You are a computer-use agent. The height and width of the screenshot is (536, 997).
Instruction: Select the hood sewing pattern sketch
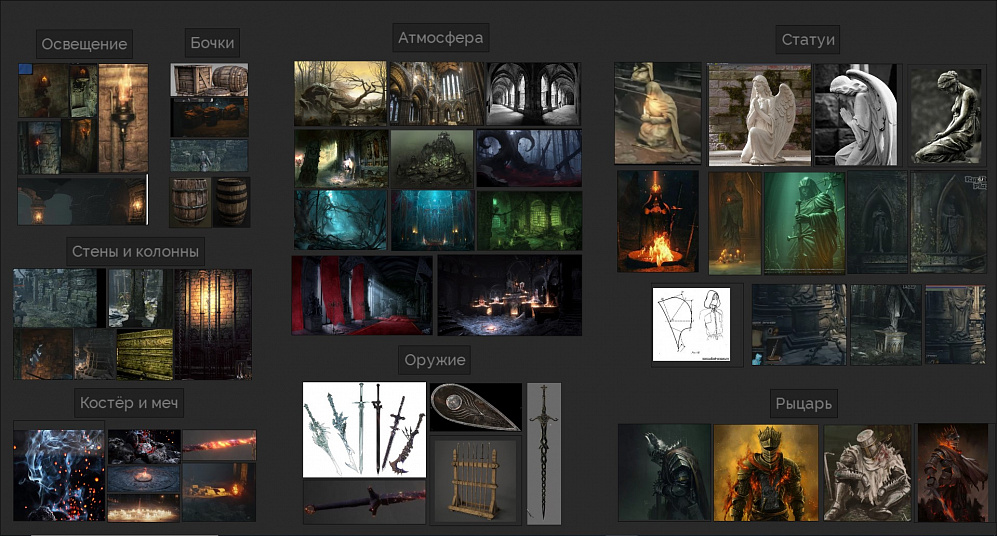(x=691, y=324)
